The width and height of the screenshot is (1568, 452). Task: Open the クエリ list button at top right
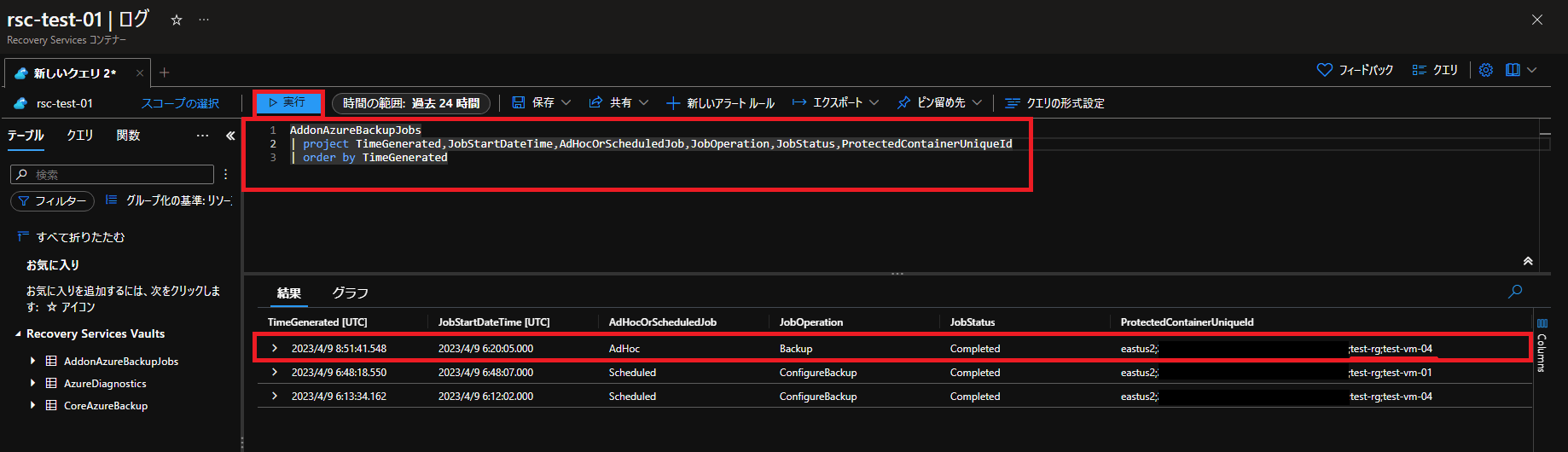tap(1435, 70)
